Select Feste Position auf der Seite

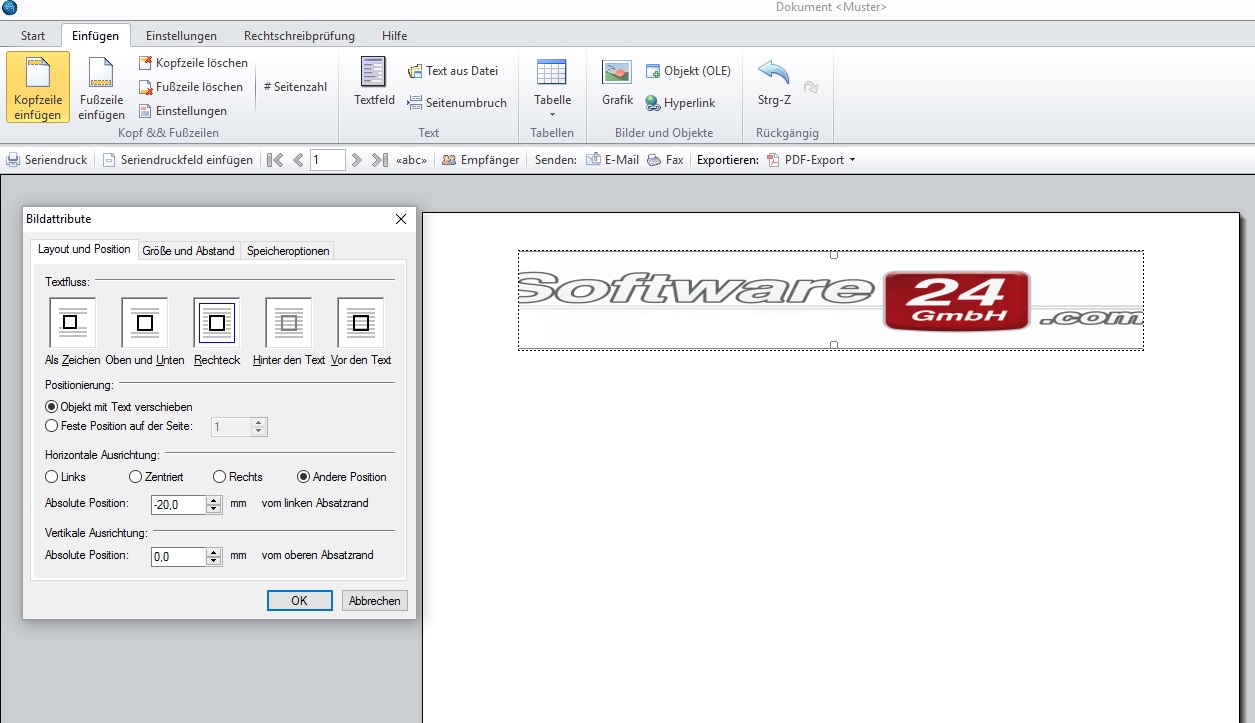[x=119, y=426]
